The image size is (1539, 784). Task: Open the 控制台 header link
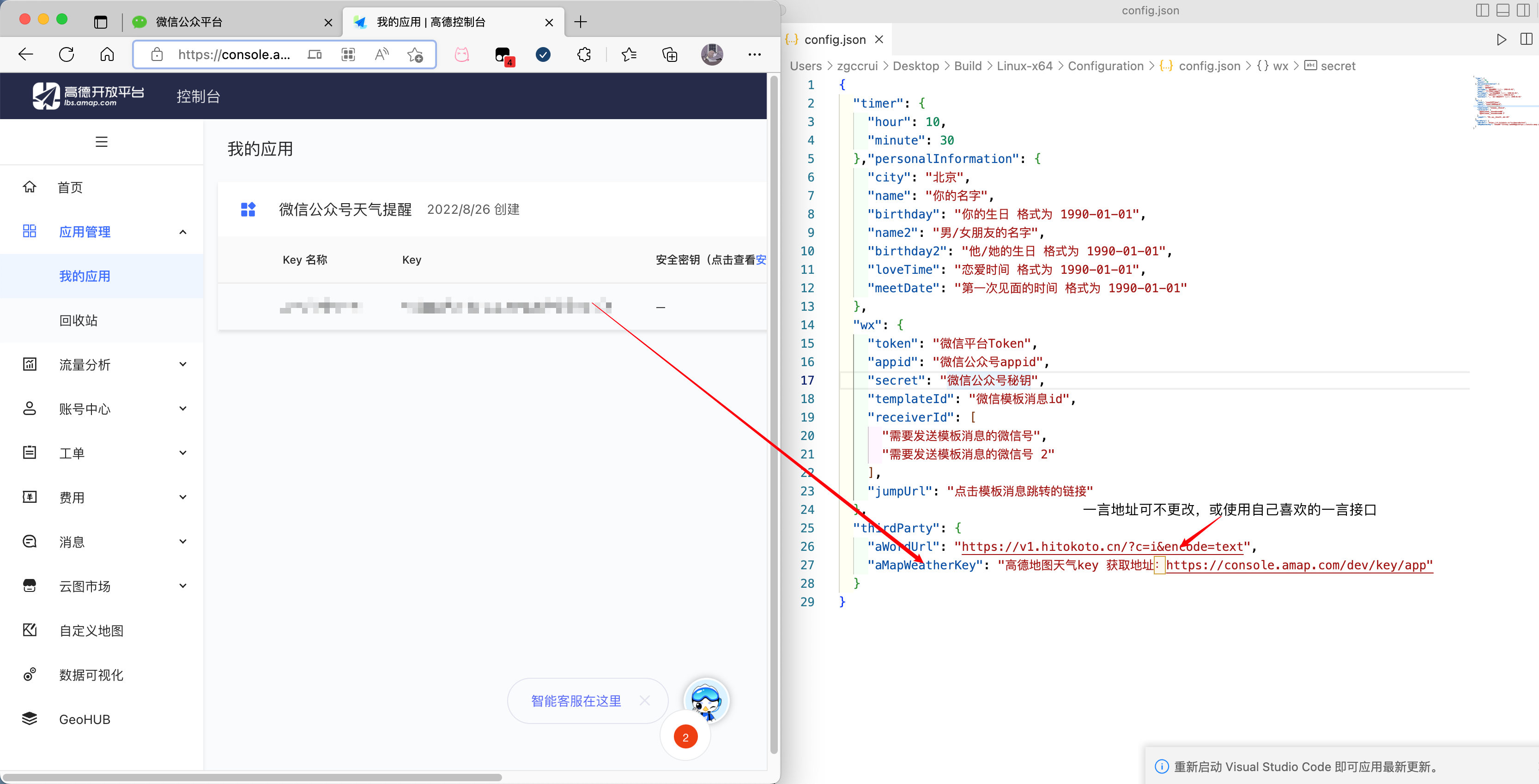(x=198, y=96)
